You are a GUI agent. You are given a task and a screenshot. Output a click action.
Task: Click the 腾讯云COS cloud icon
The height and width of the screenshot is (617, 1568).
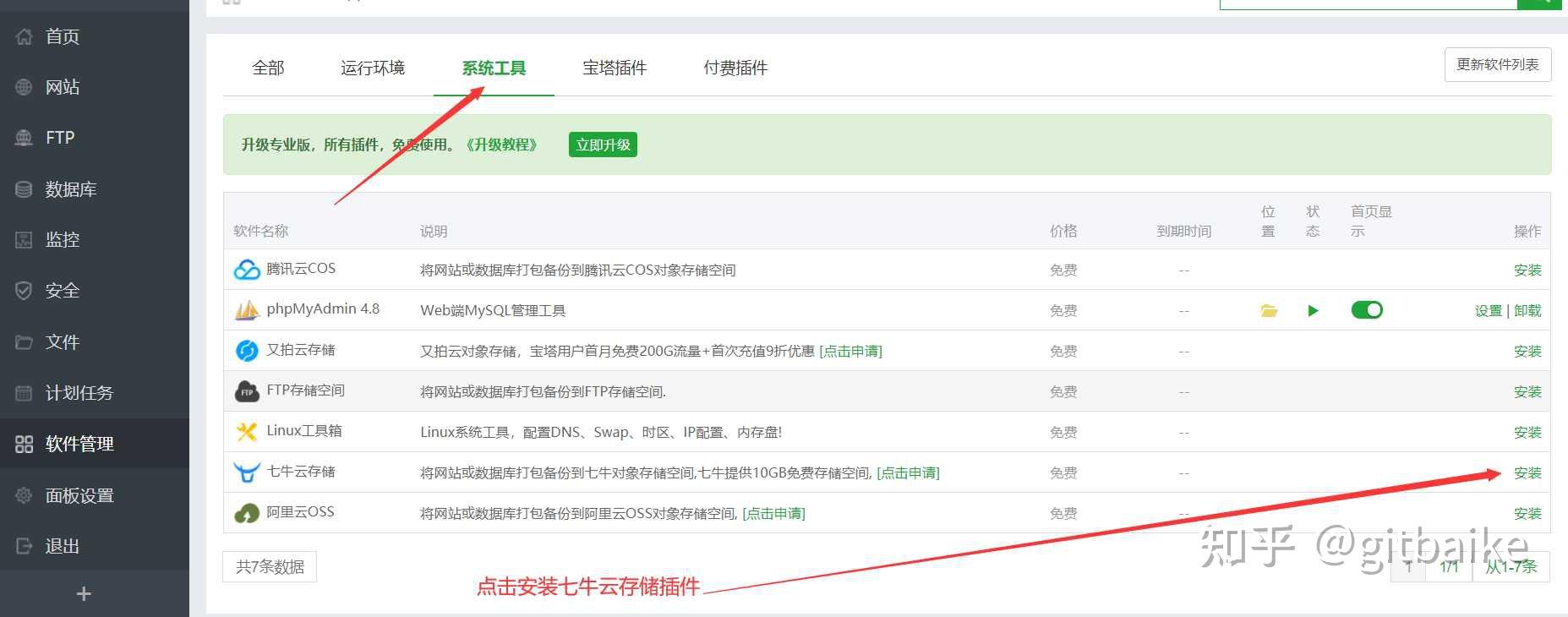(246, 270)
